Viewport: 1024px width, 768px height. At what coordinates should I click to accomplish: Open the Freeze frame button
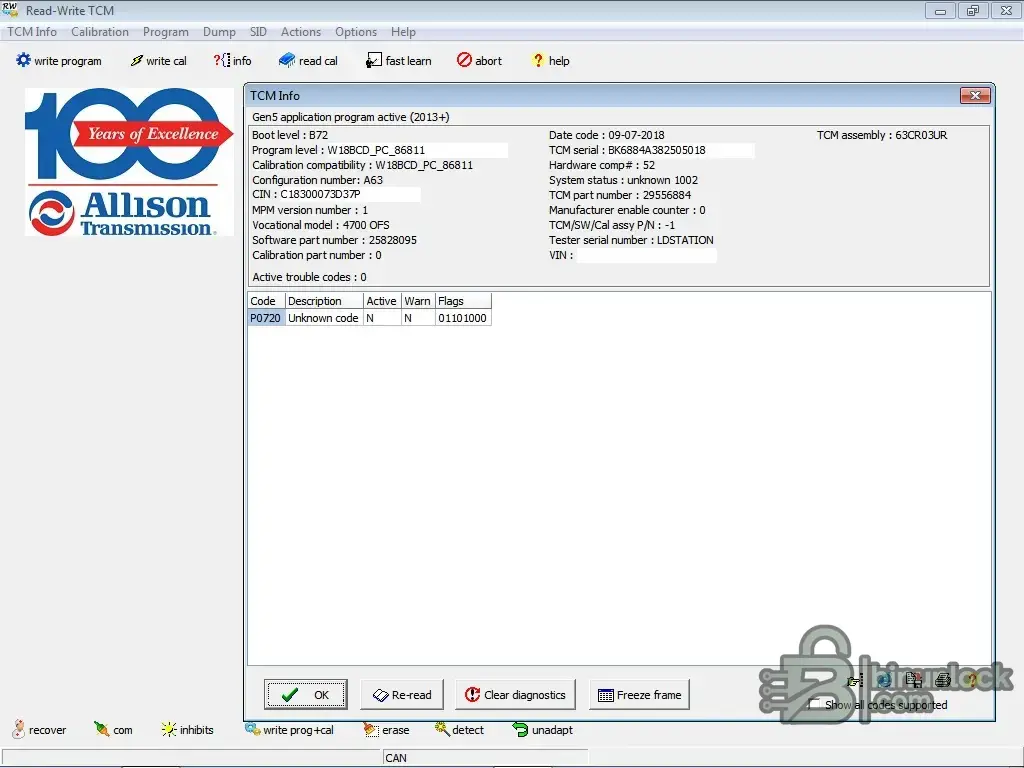(x=639, y=694)
